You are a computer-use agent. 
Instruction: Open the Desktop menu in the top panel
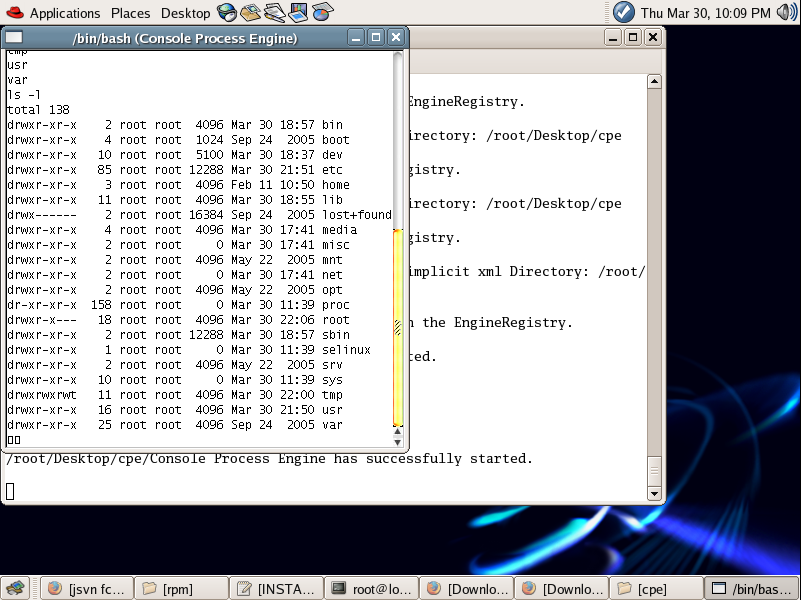point(185,13)
